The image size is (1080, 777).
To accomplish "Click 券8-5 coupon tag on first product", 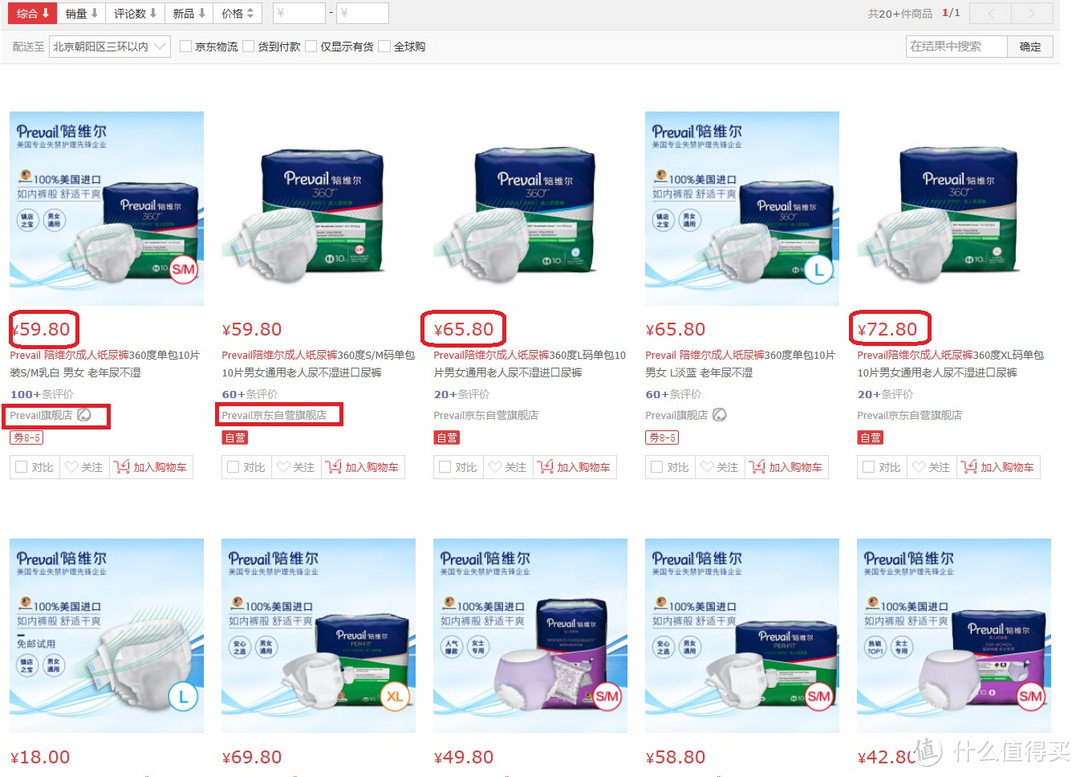I will pyautogui.click(x=27, y=437).
